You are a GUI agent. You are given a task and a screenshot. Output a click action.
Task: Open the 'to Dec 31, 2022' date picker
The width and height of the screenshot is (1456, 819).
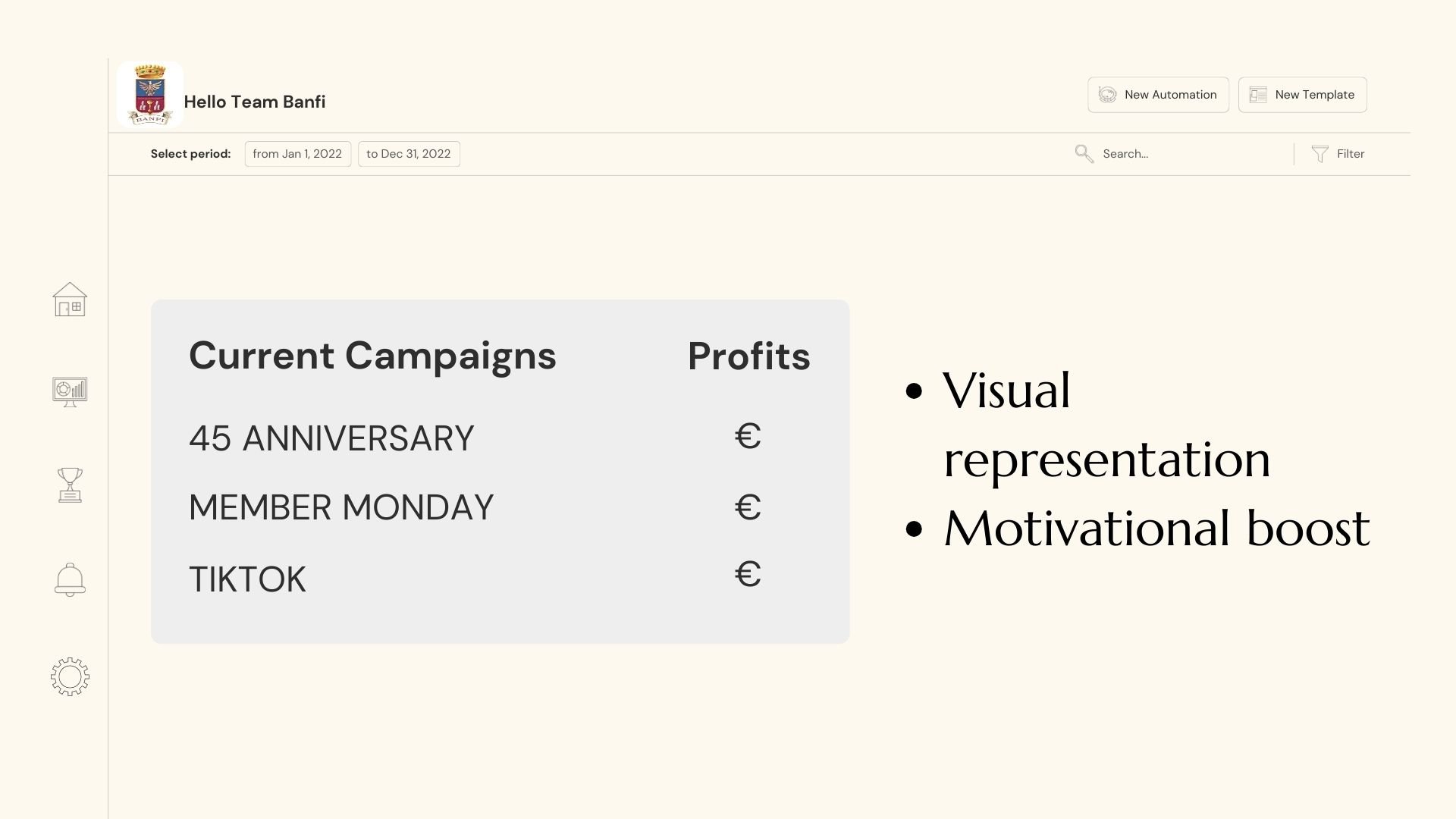[x=409, y=154]
